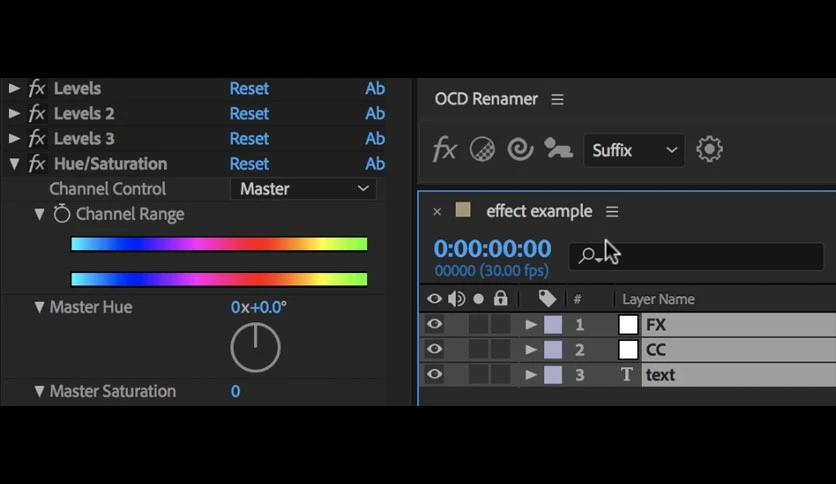Click the timeline layer search field
836x484 pixels.
pos(696,256)
